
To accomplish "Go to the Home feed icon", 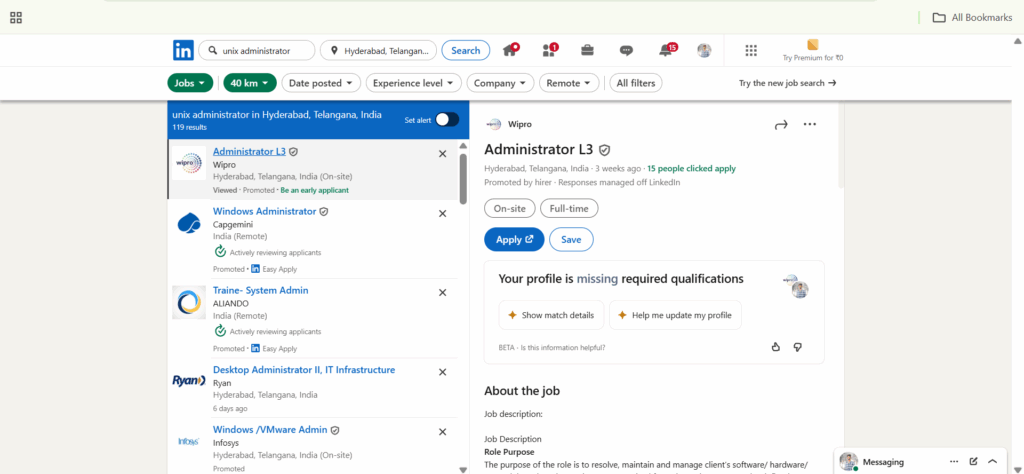I will [511, 50].
